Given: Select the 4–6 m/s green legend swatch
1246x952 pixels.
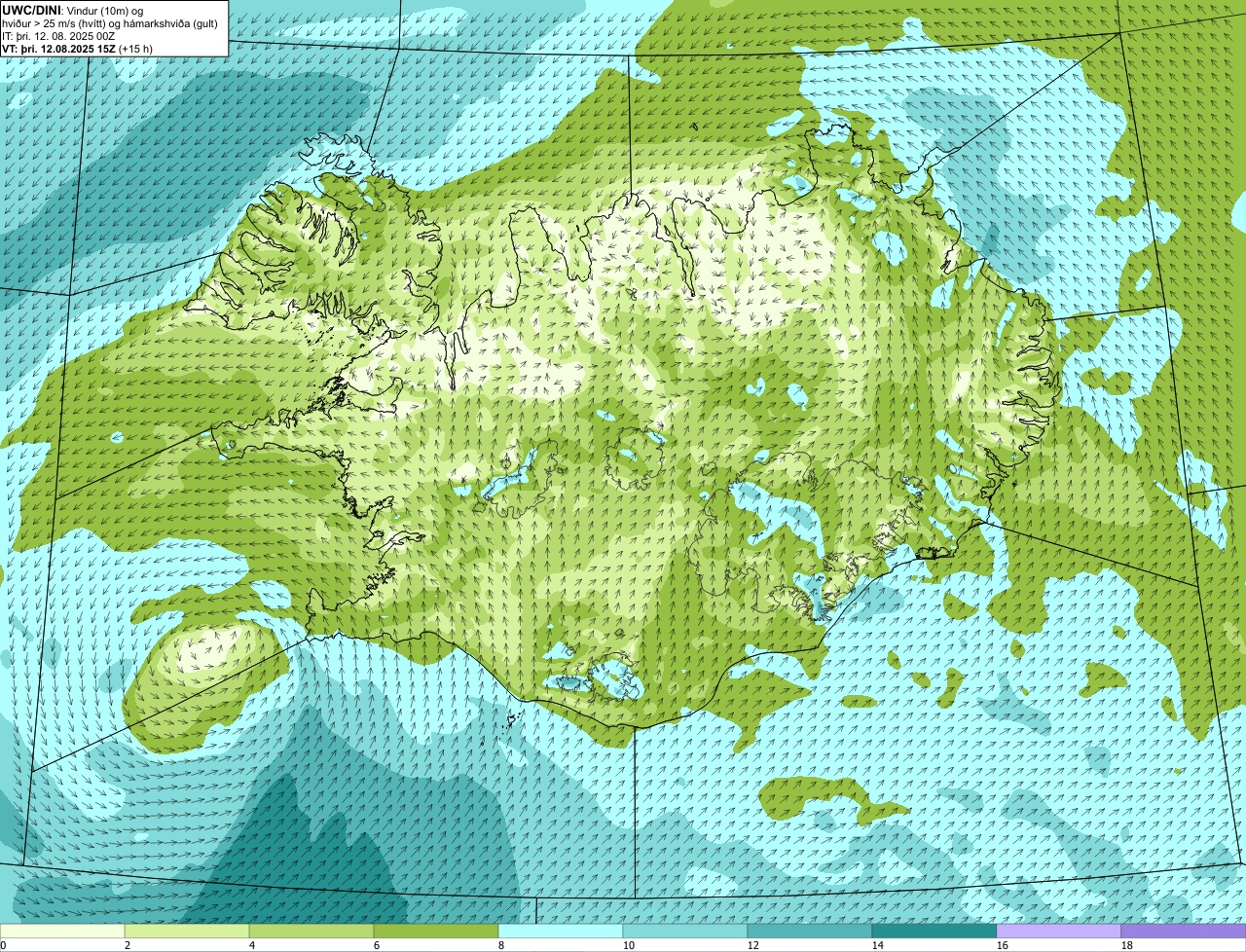Looking at the screenshot, I should click(x=311, y=931).
